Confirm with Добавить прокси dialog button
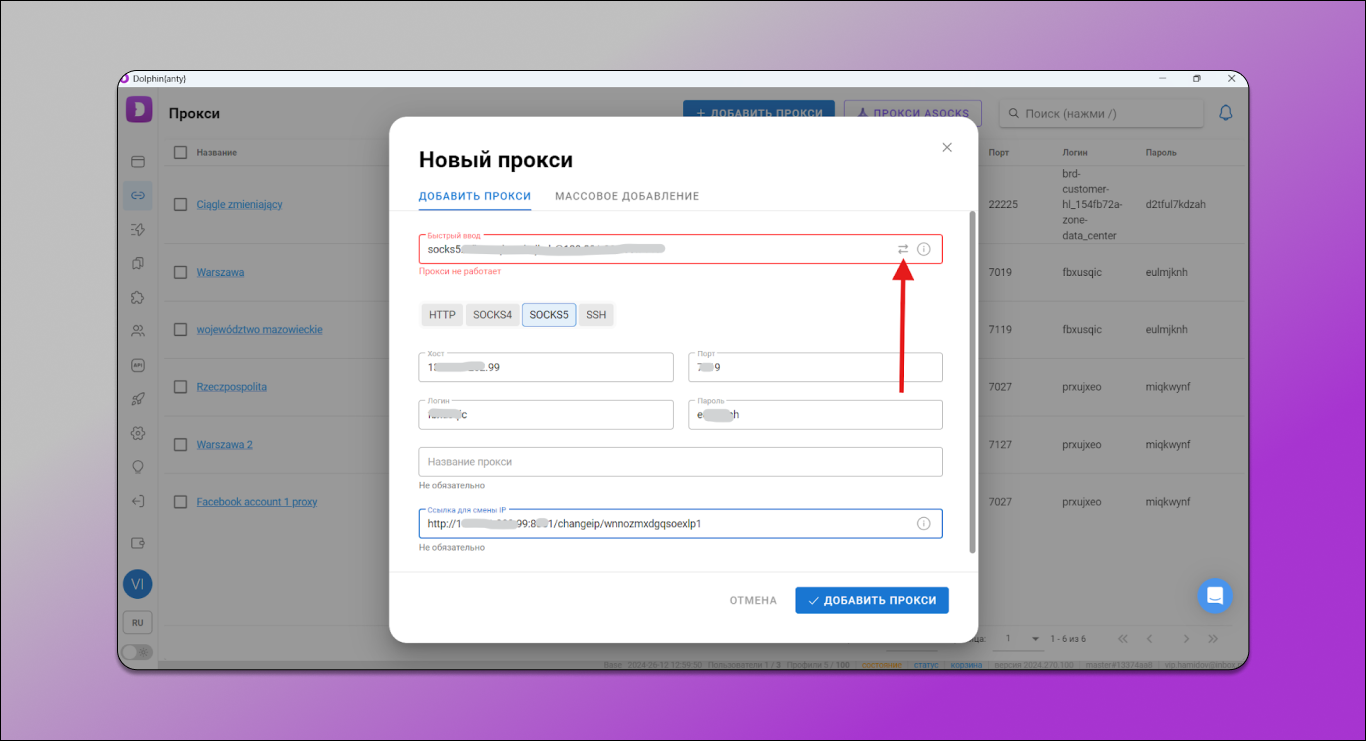 tap(872, 600)
